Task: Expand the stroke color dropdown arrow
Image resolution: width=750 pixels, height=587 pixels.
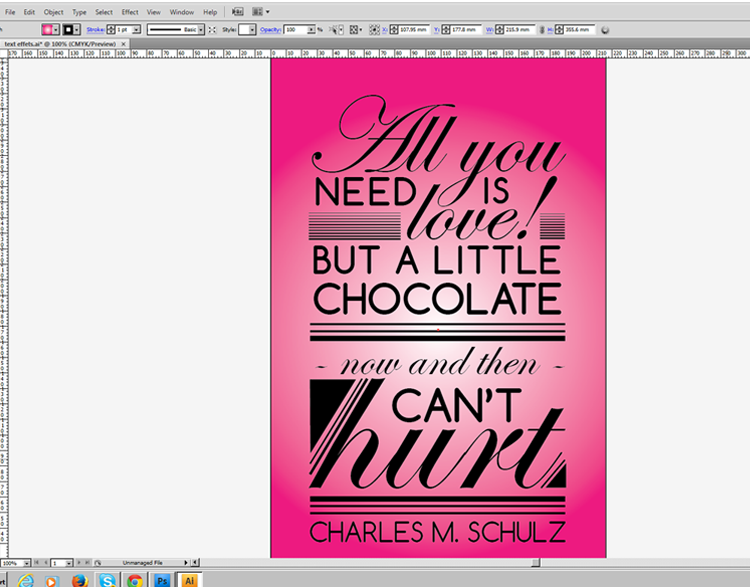Action: point(77,30)
